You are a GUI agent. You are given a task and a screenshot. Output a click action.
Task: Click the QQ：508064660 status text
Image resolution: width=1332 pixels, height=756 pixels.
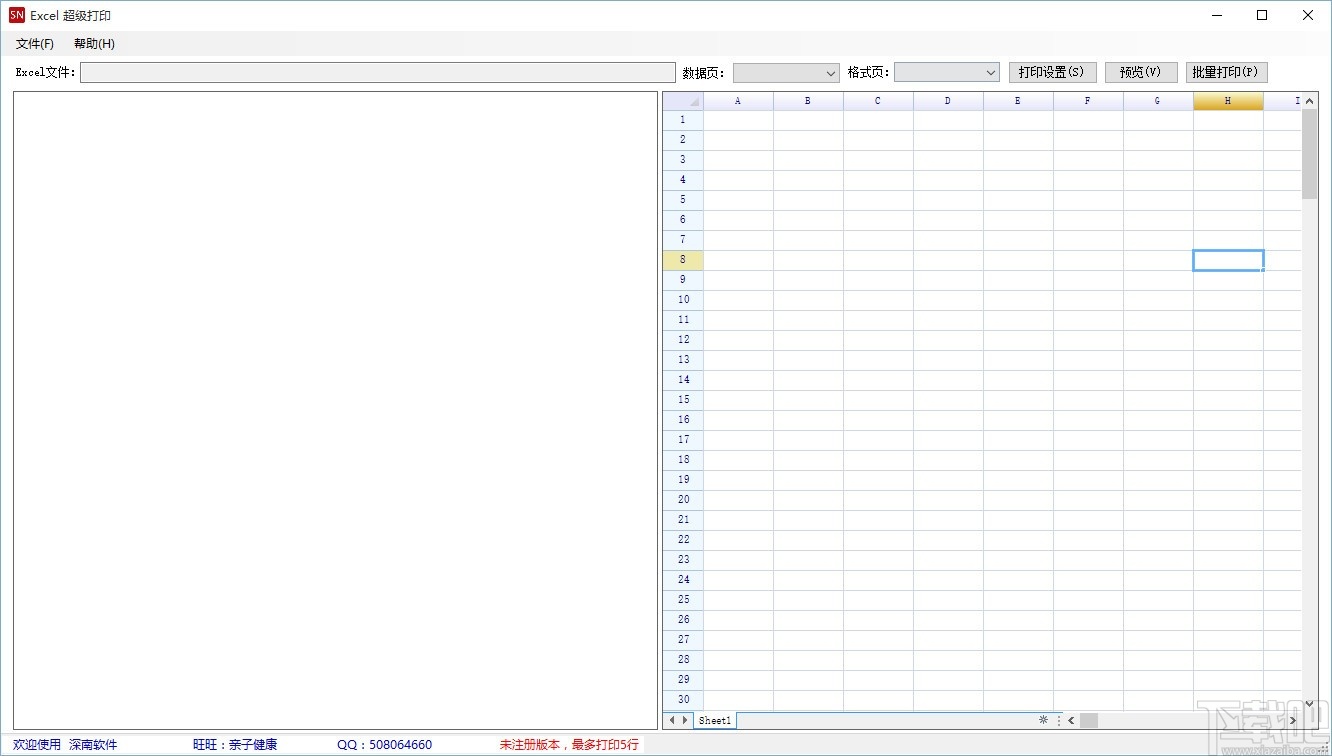[385, 745]
